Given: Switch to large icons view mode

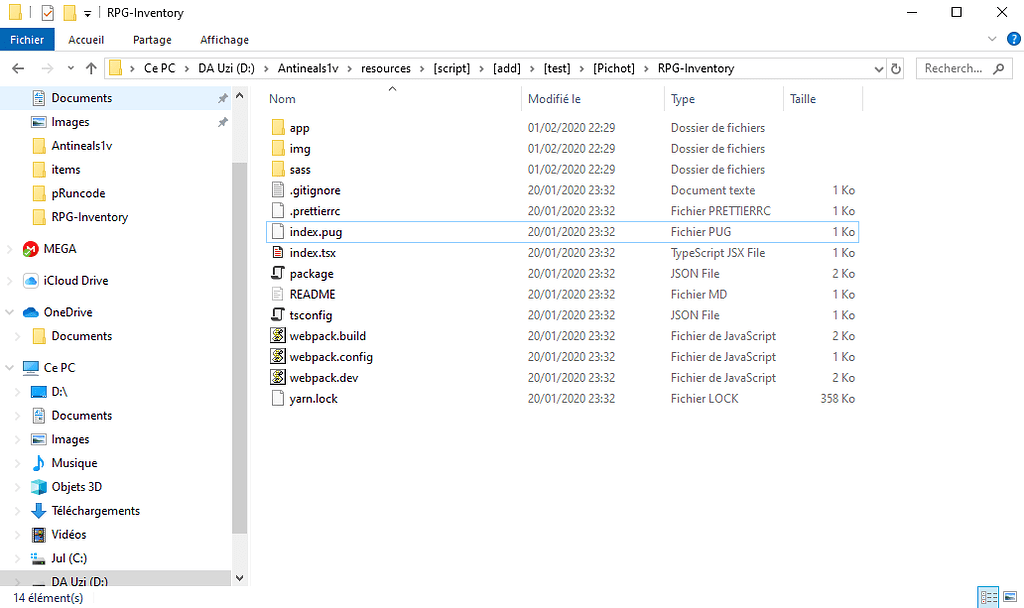Looking at the screenshot, I should [1010, 597].
